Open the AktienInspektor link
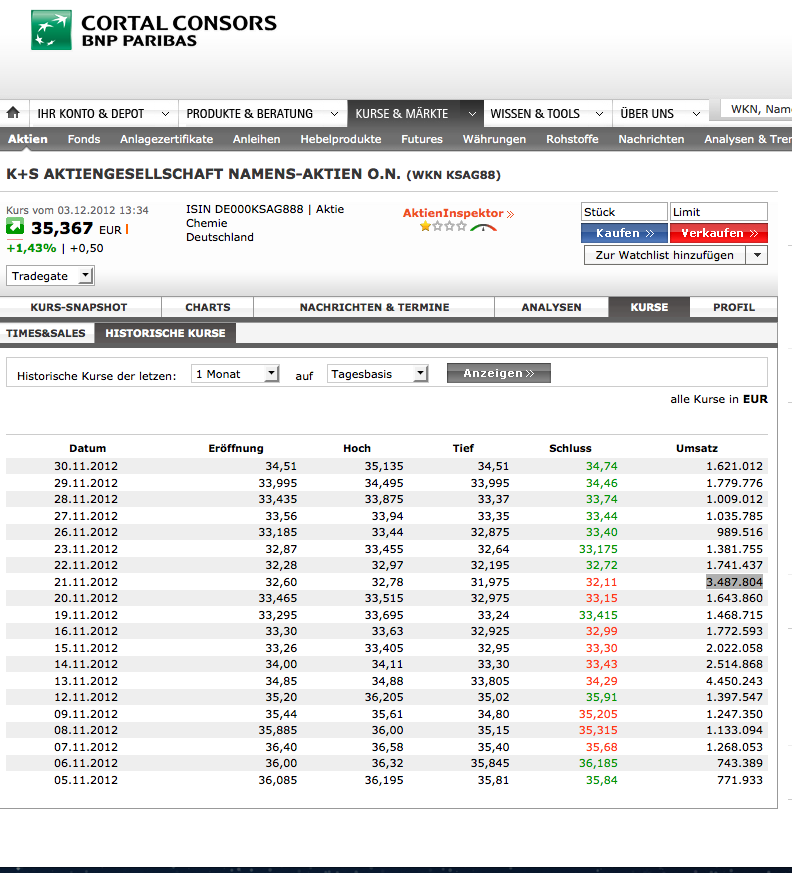The height and width of the screenshot is (873, 792). pyautogui.click(x=458, y=213)
